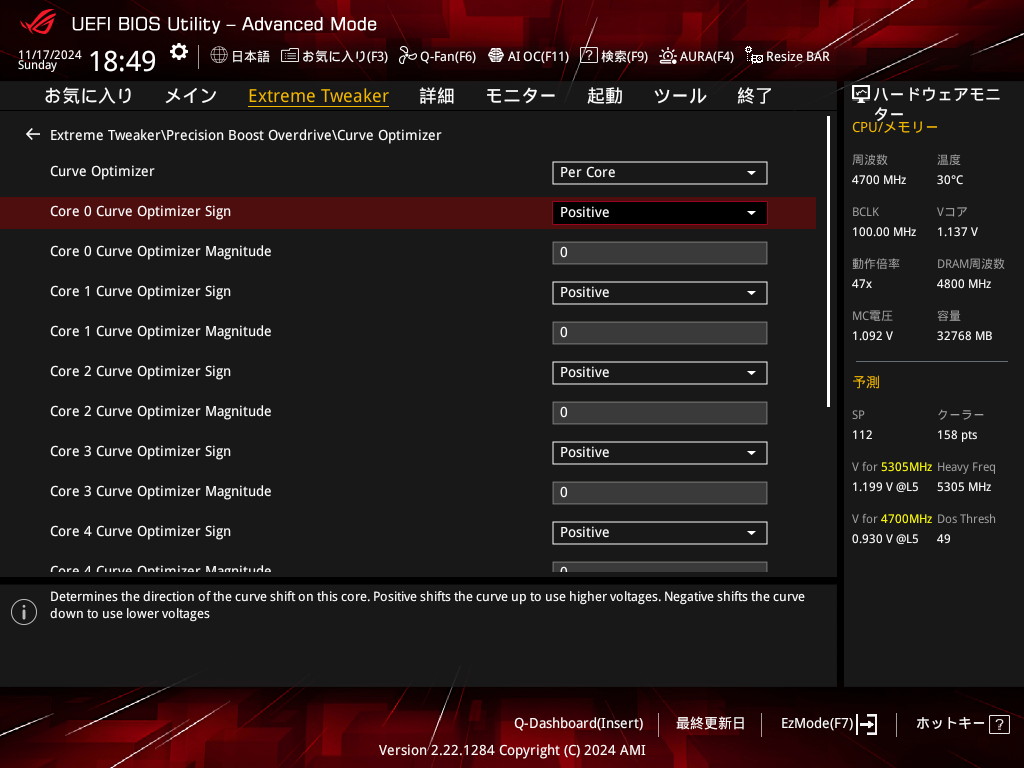This screenshot has width=1024, height=768.
Task: Click 158 pts cooler value
Action: point(957,435)
